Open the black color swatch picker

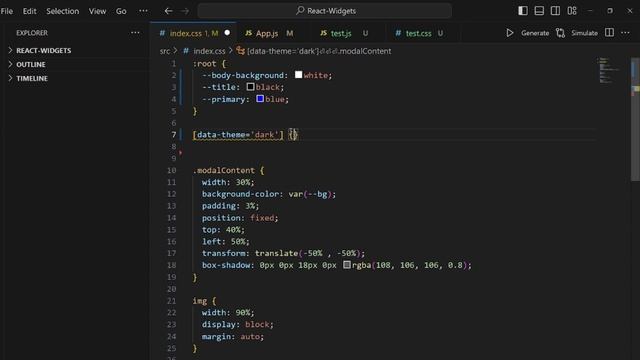[x=250, y=87]
